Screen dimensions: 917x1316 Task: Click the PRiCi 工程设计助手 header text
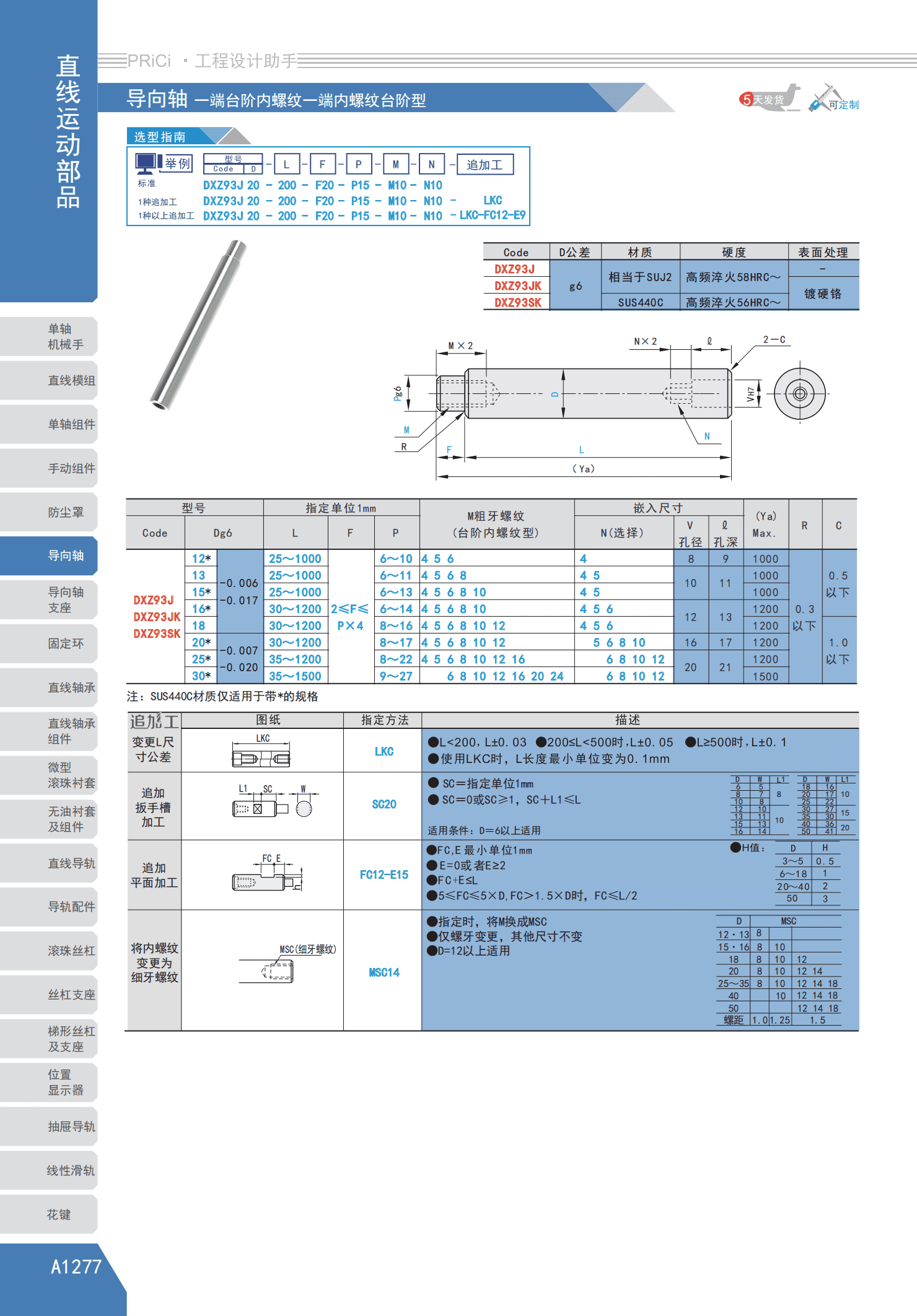[x=213, y=61]
